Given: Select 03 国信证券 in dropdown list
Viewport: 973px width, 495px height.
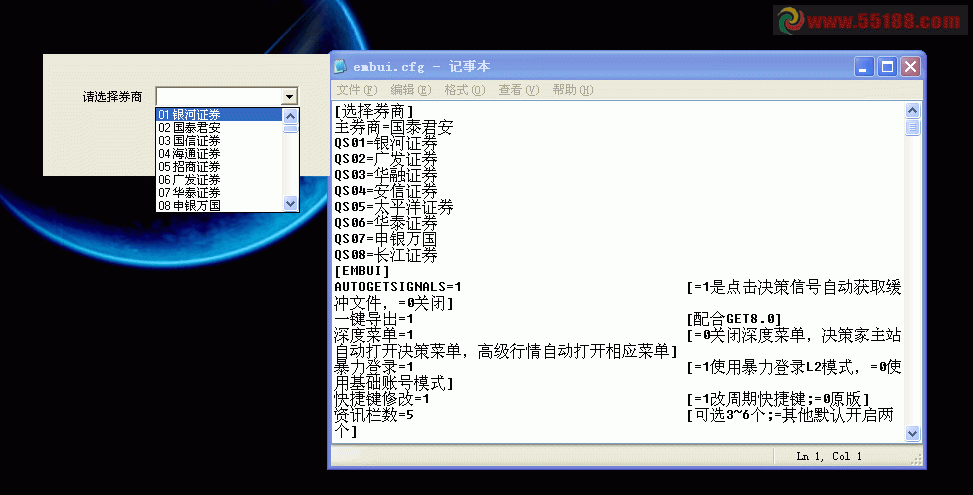Looking at the screenshot, I should click(x=219, y=140).
